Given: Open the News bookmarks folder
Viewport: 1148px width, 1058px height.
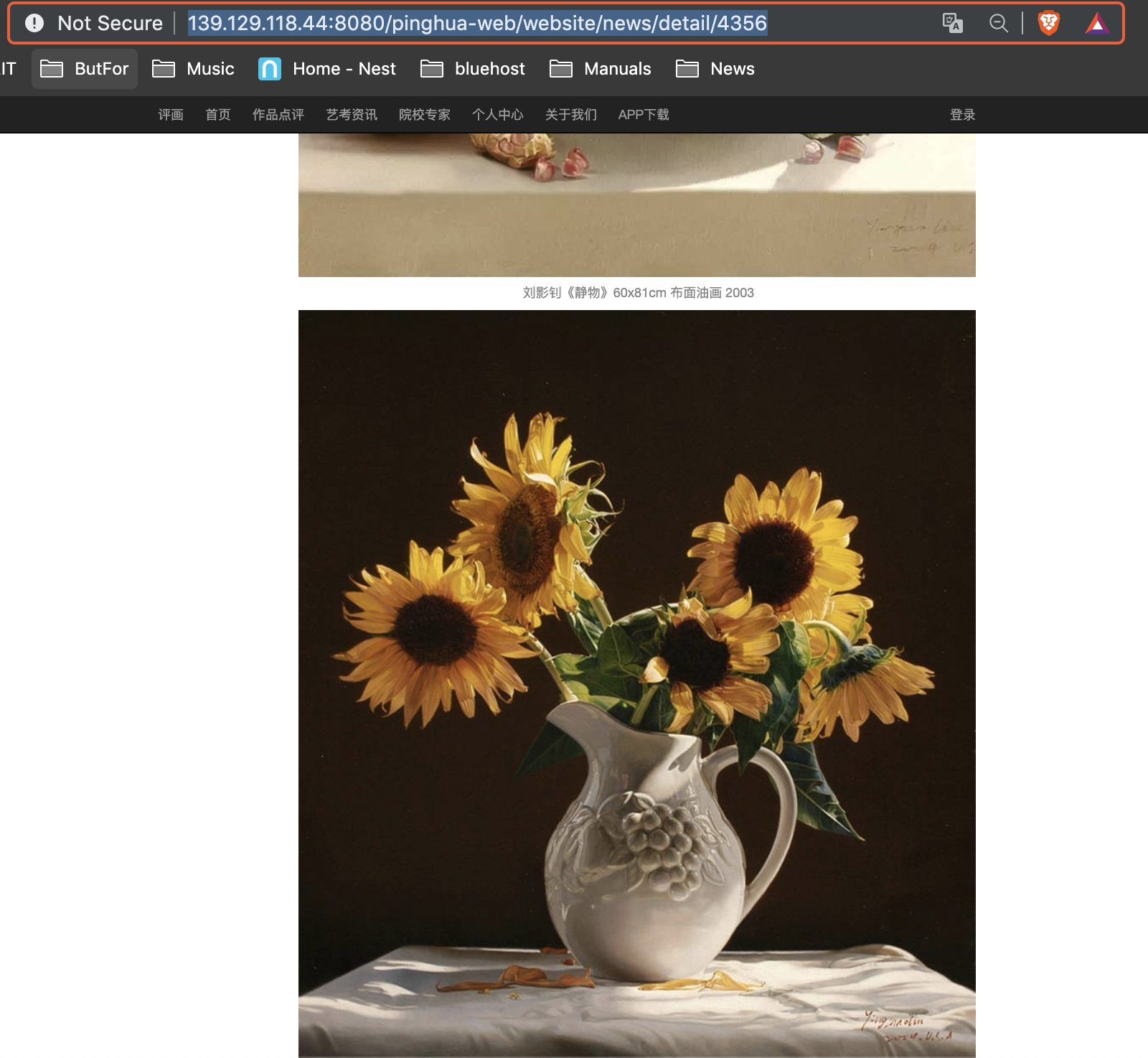Looking at the screenshot, I should [715, 69].
